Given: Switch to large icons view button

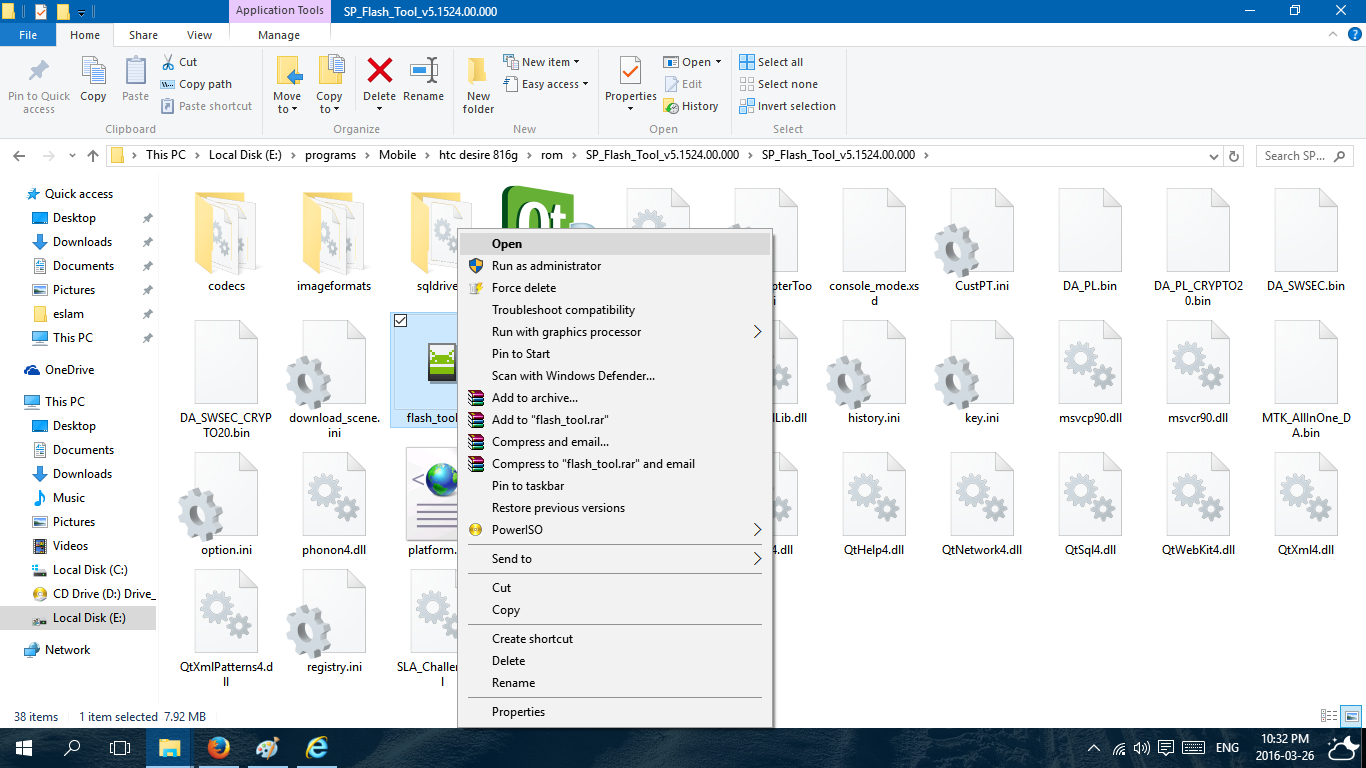Looking at the screenshot, I should point(1350,716).
